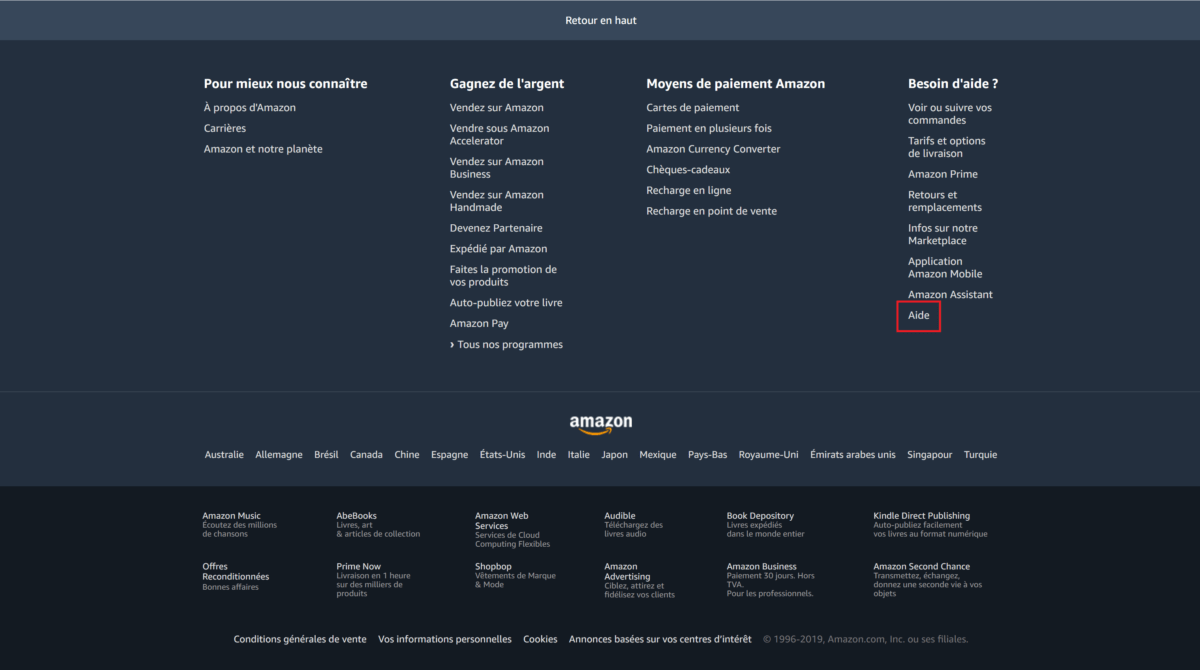Select the Brésil country link
The image size is (1200, 670).
tap(326, 454)
